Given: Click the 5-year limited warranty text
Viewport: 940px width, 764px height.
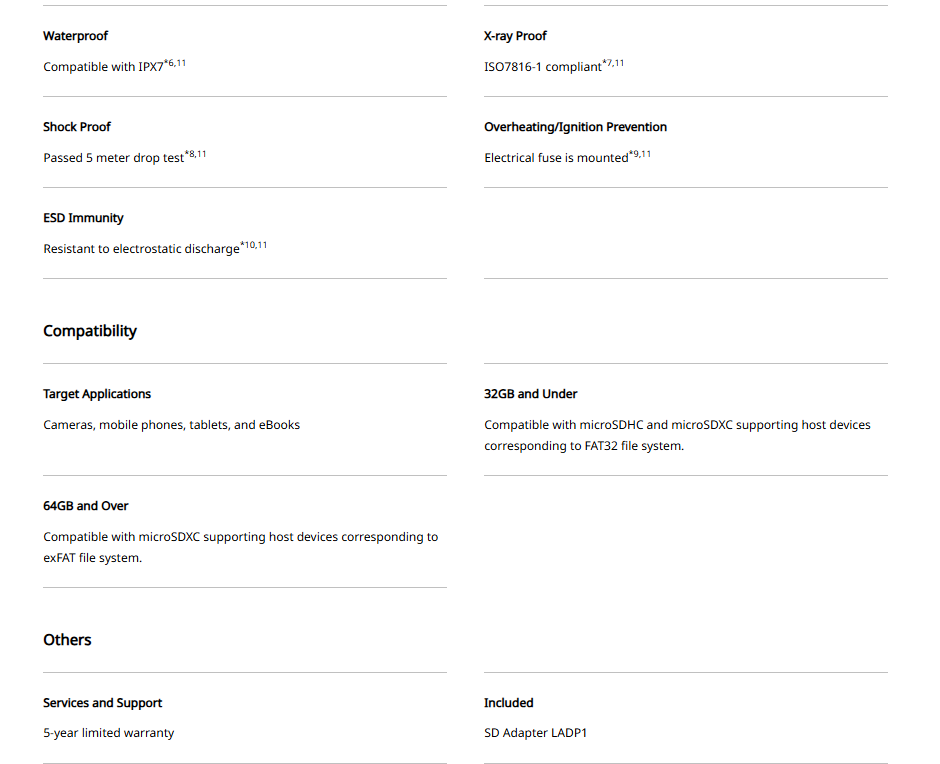Looking at the screenshot, I should pos(109,733).
